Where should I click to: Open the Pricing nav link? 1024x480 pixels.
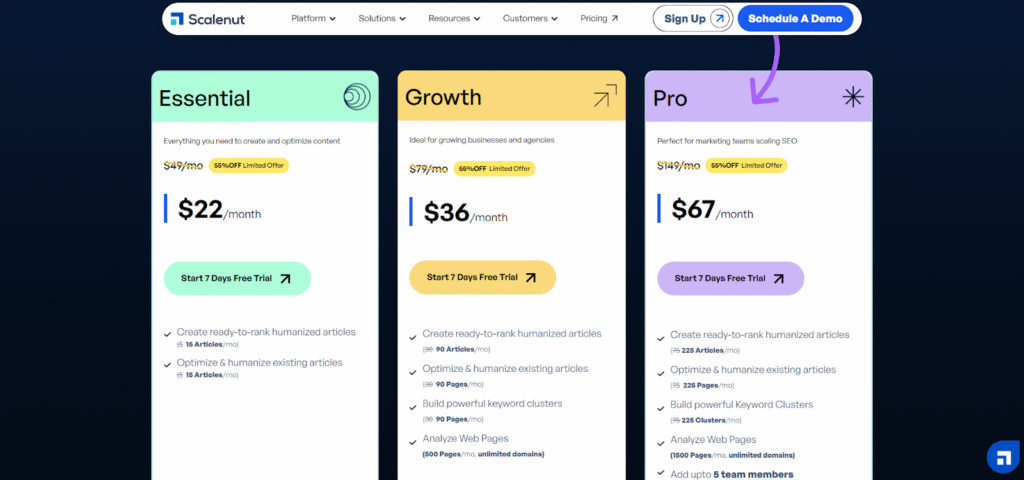[599, 18]
